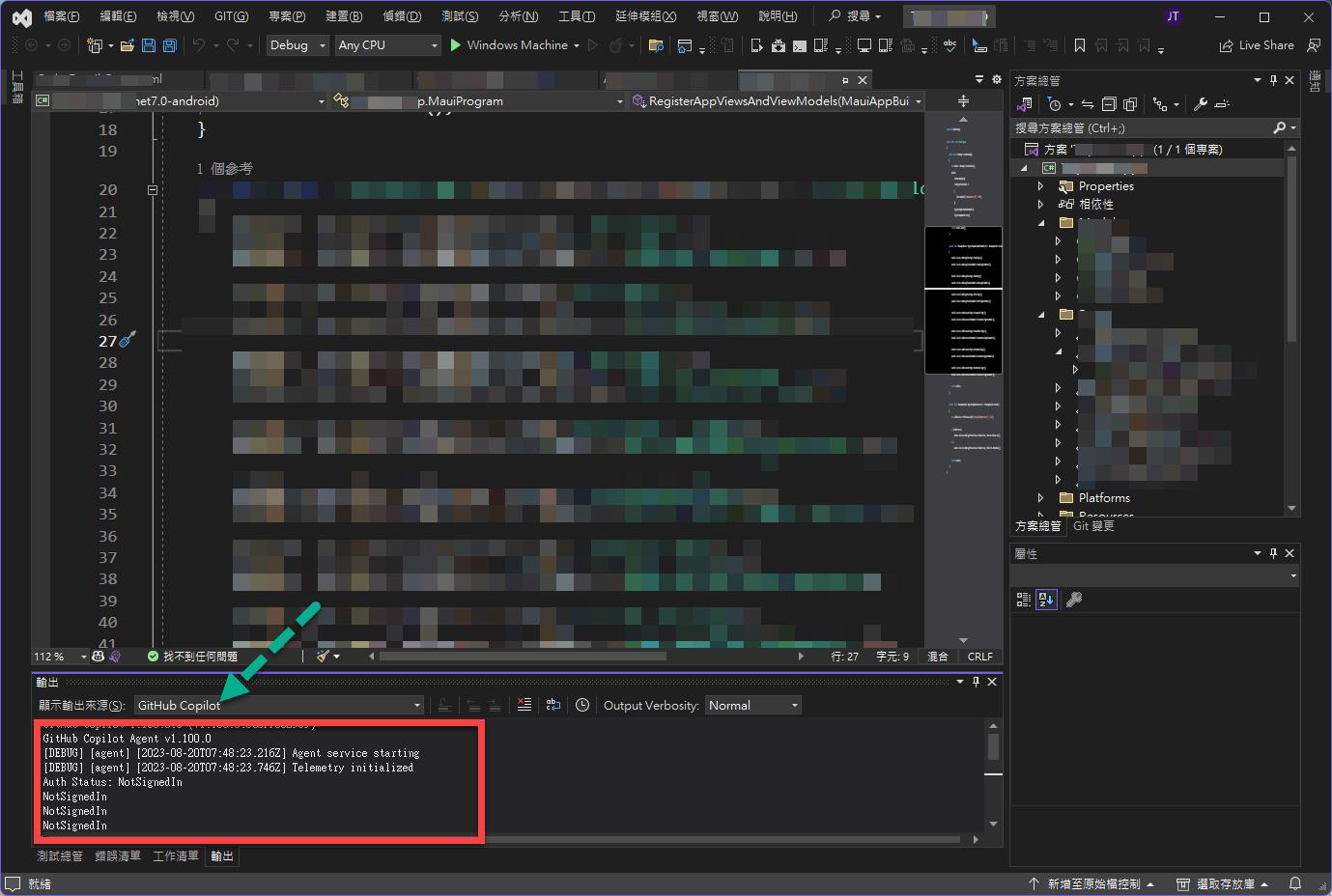
Task: Clear all text in the Output window
Action: [524, 705]
